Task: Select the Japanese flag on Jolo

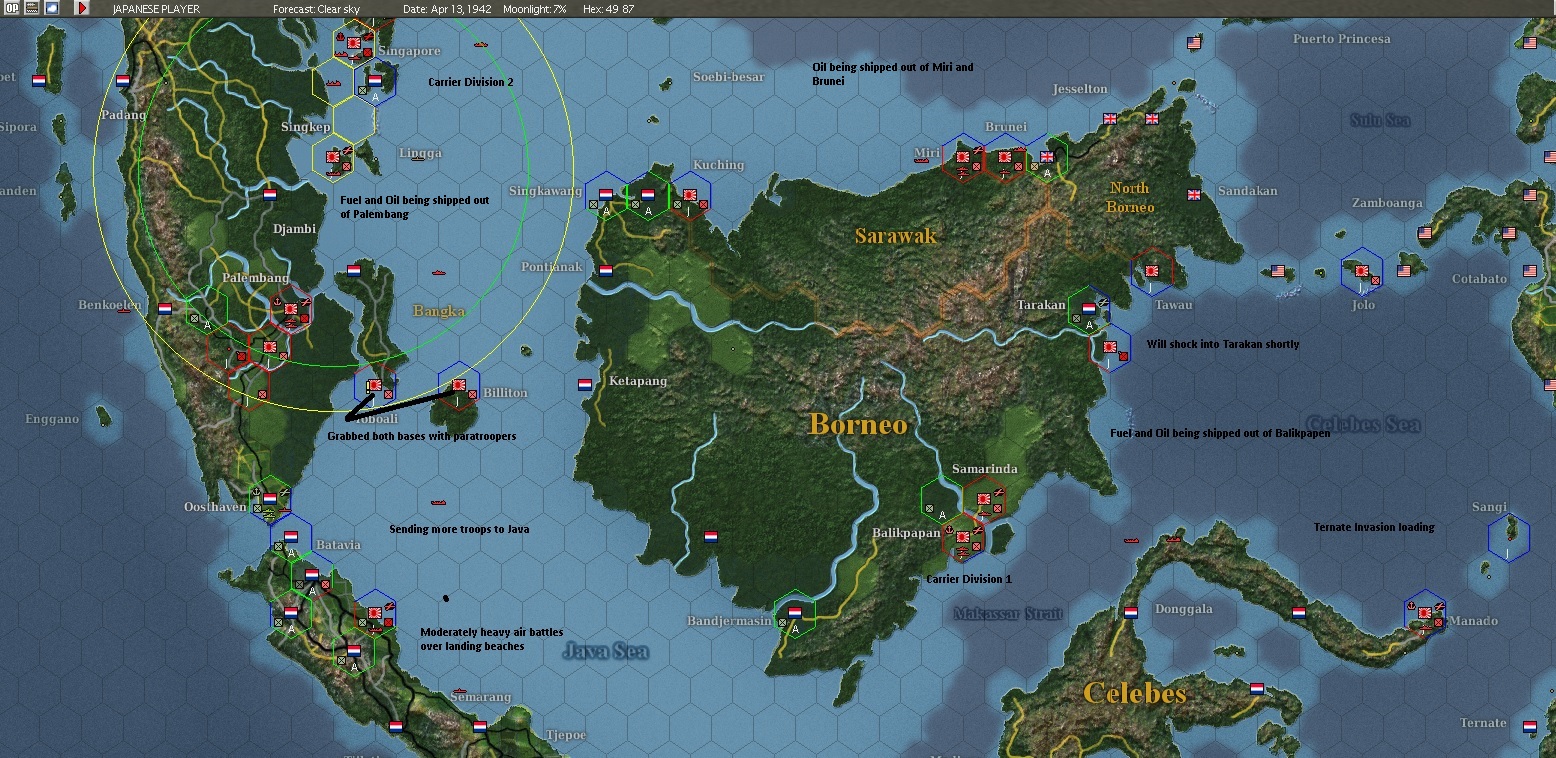Action: pos(1362,270)
